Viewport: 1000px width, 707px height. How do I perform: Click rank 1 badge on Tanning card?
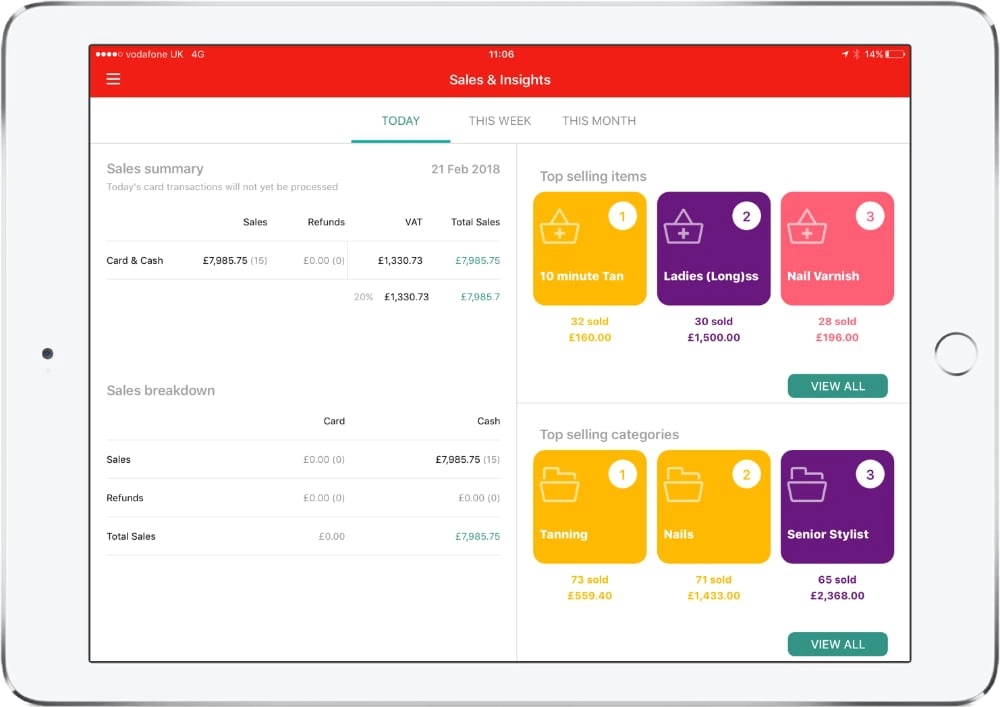point(622,474)
